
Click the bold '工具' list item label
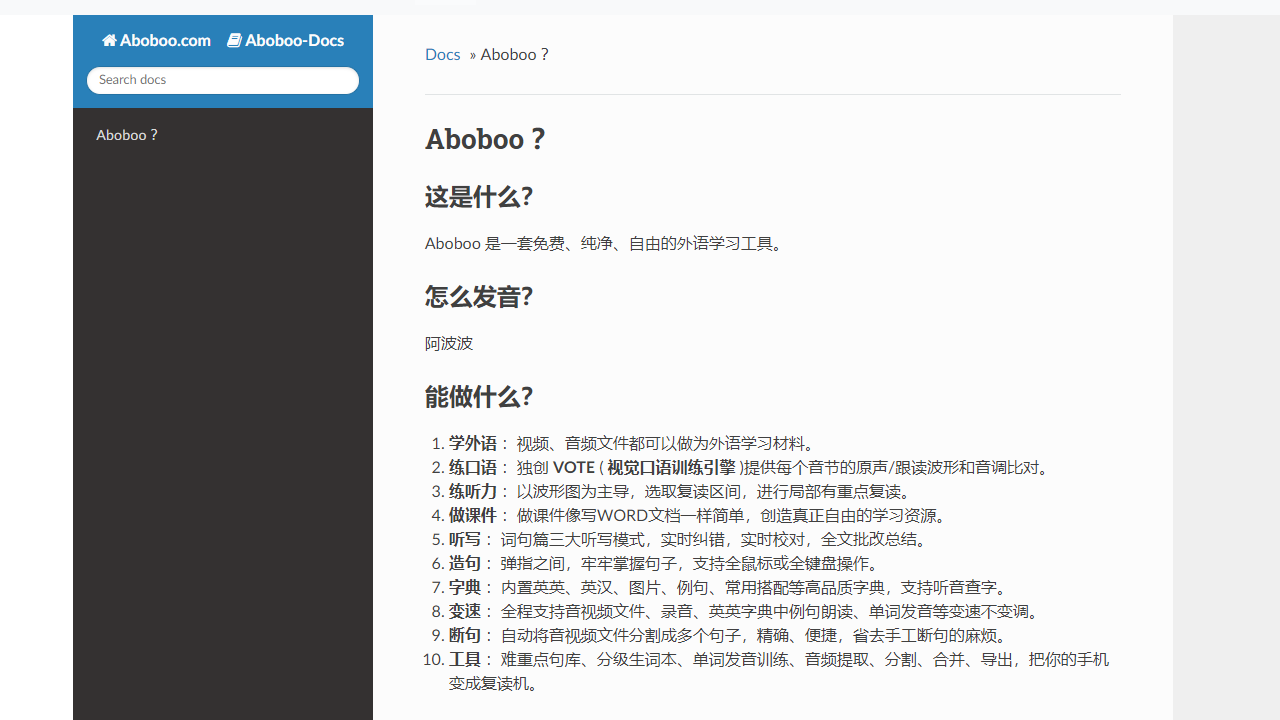[x=464, y=659]
